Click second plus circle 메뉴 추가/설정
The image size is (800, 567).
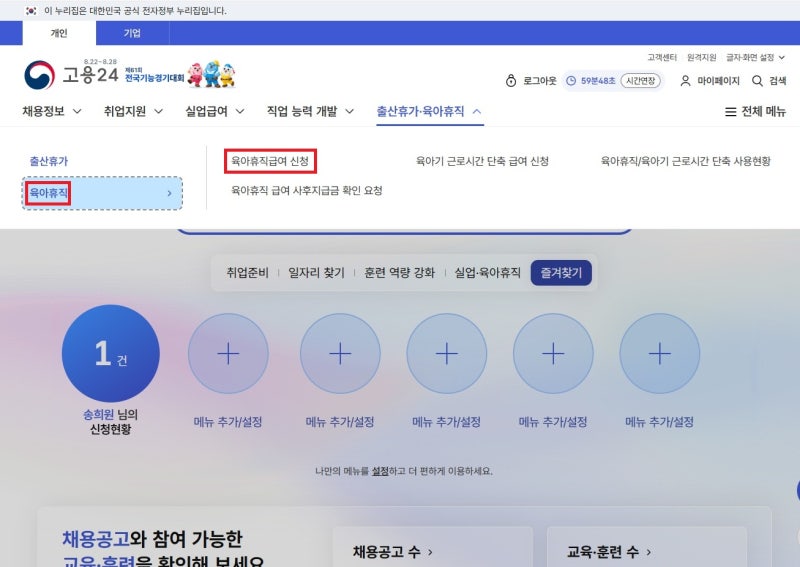340,354
